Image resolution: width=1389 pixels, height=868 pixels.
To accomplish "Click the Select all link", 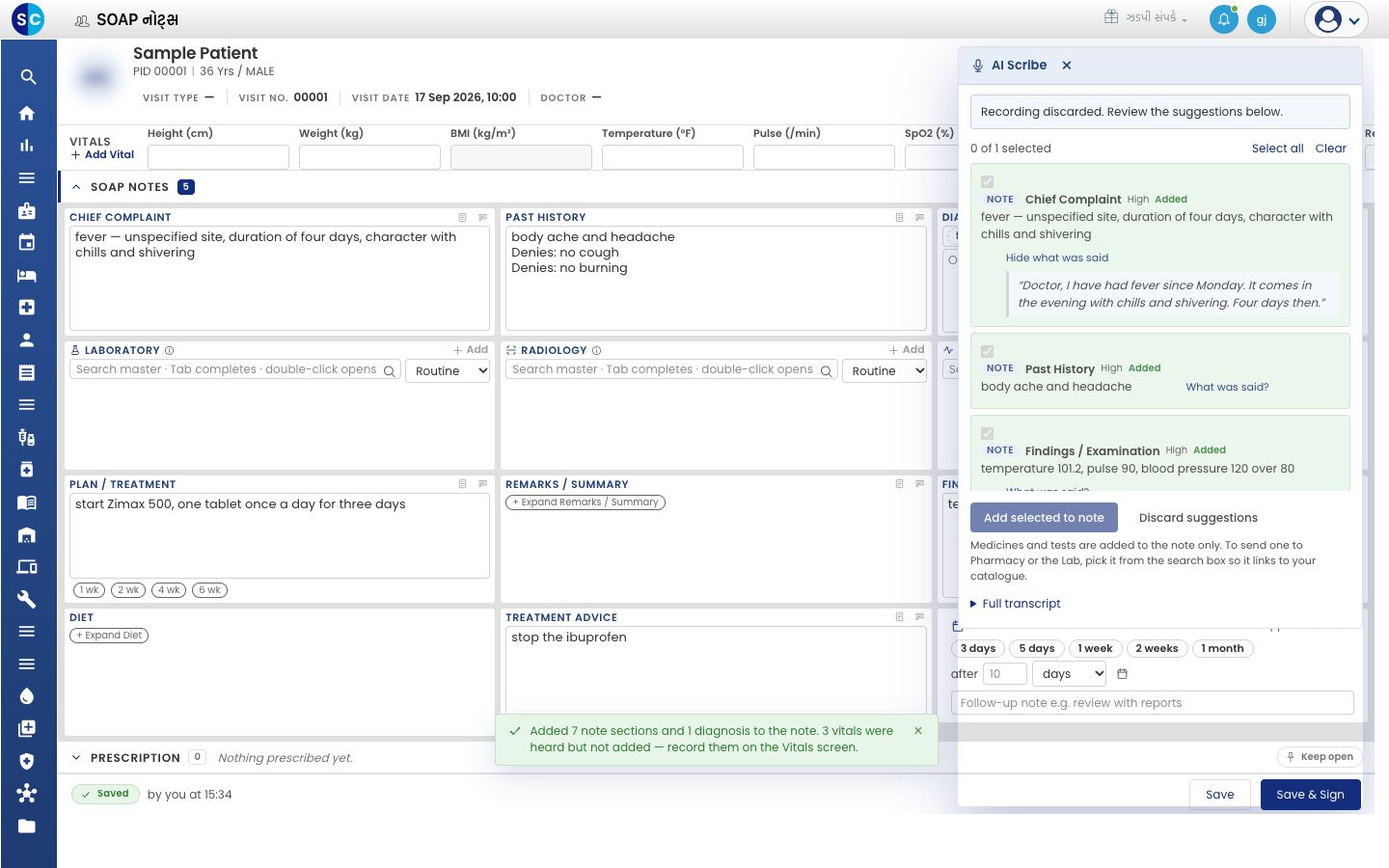I will click(1277, 149).
